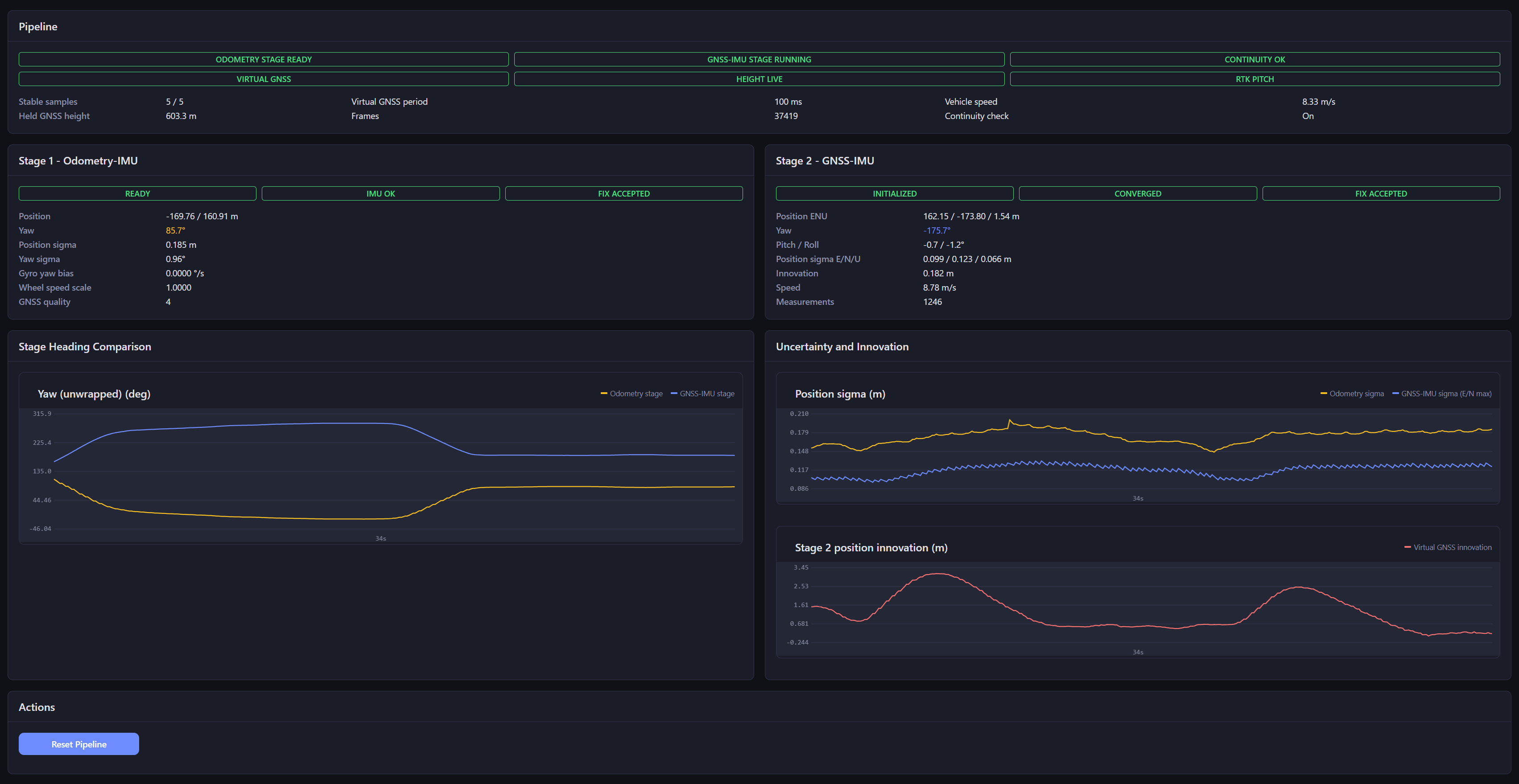Click the Reset Pipeline button
This screenshot has width=1519, height=784.
coord(78,744)
